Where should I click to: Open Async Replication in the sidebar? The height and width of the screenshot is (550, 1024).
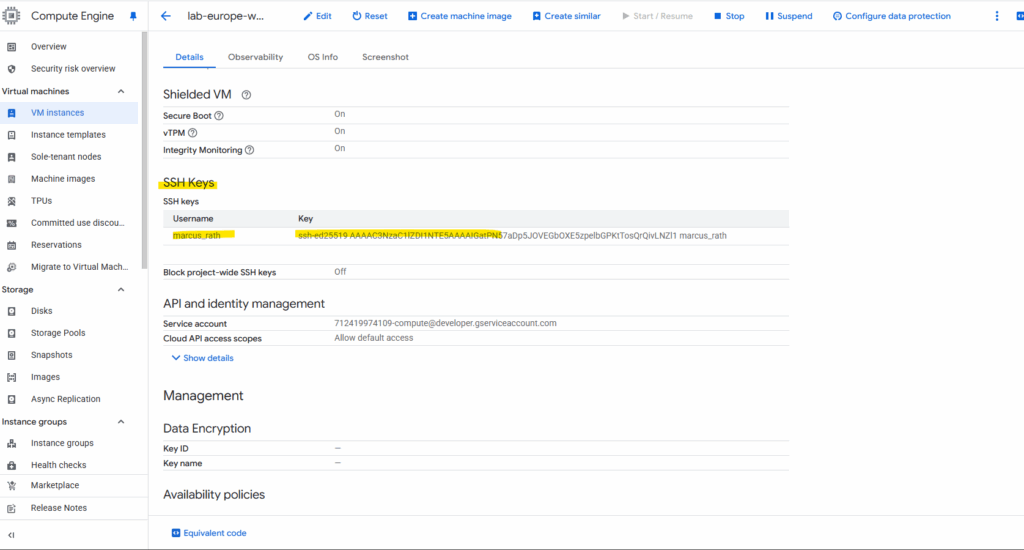65,399
